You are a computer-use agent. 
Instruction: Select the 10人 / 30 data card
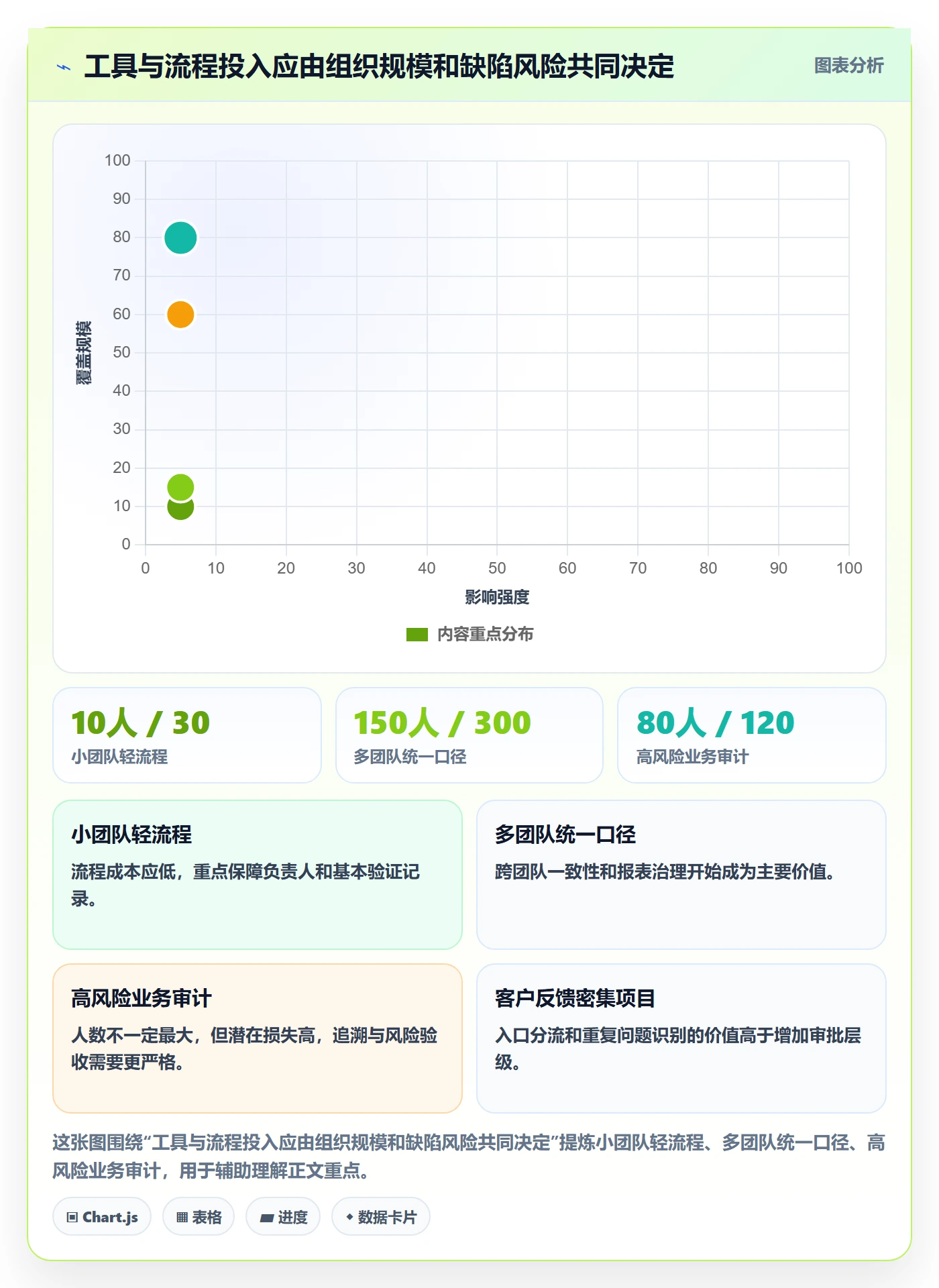tap(187, 735)
